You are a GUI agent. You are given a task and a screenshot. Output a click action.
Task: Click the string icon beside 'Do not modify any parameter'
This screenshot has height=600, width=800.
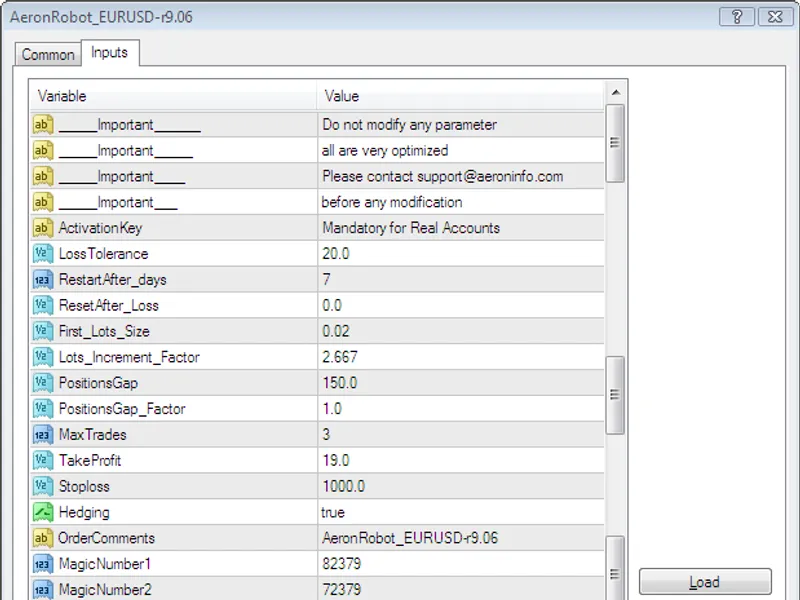(x=43, y=124)
